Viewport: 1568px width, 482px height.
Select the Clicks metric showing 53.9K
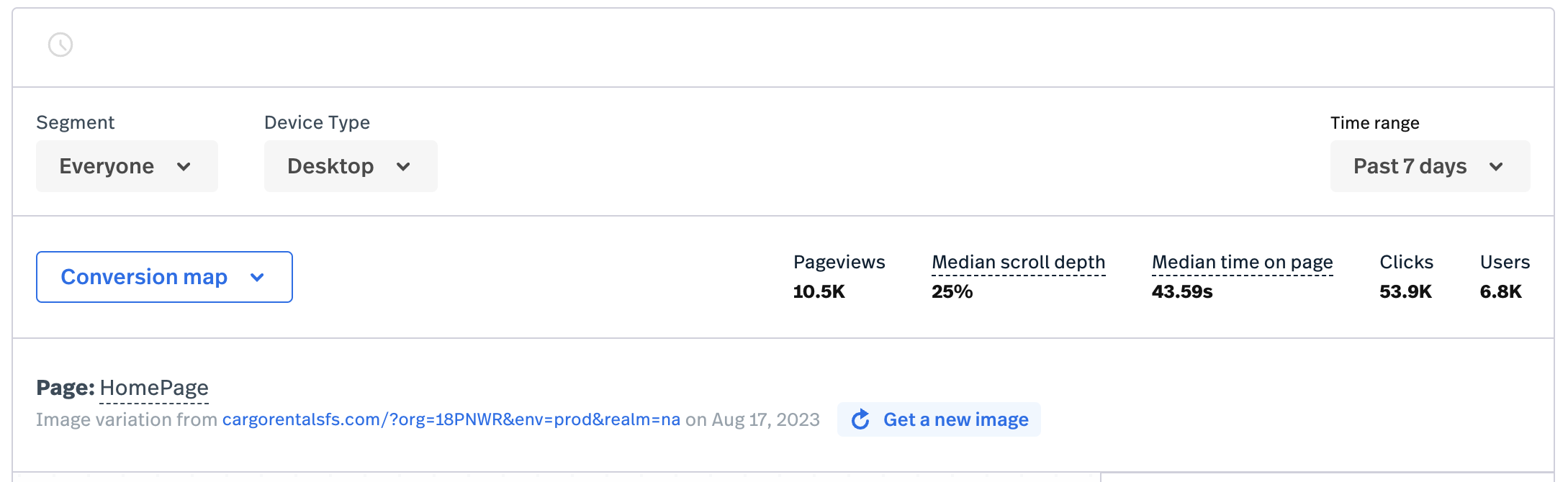tap(1405, 292)
